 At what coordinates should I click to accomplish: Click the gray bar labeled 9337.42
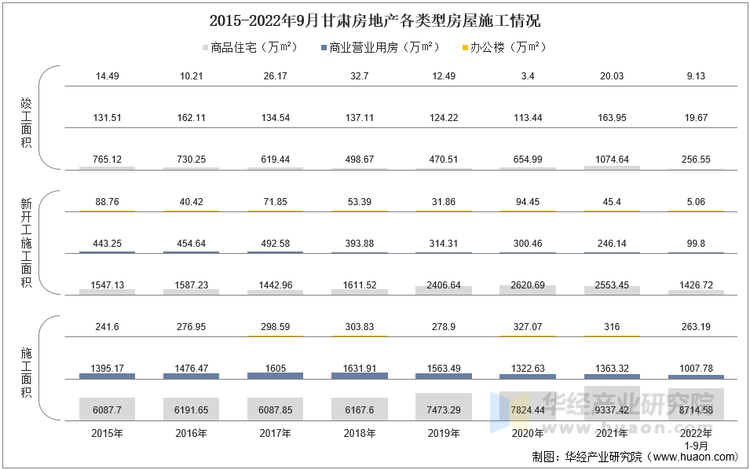click(x=612, y=404)
